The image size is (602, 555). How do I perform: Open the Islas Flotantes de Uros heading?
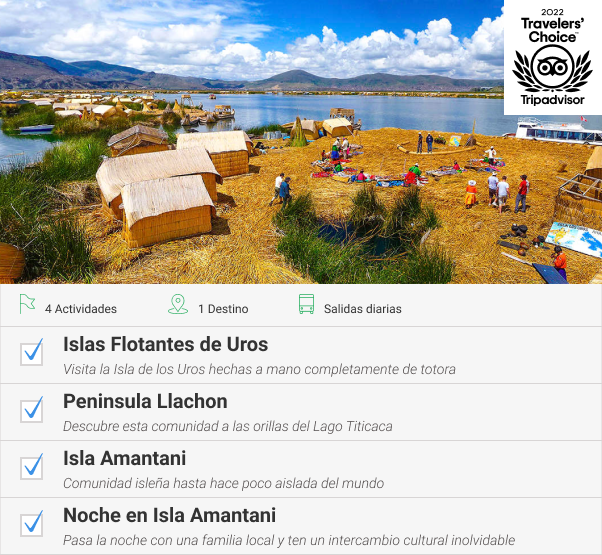click(x=165, y=344)
